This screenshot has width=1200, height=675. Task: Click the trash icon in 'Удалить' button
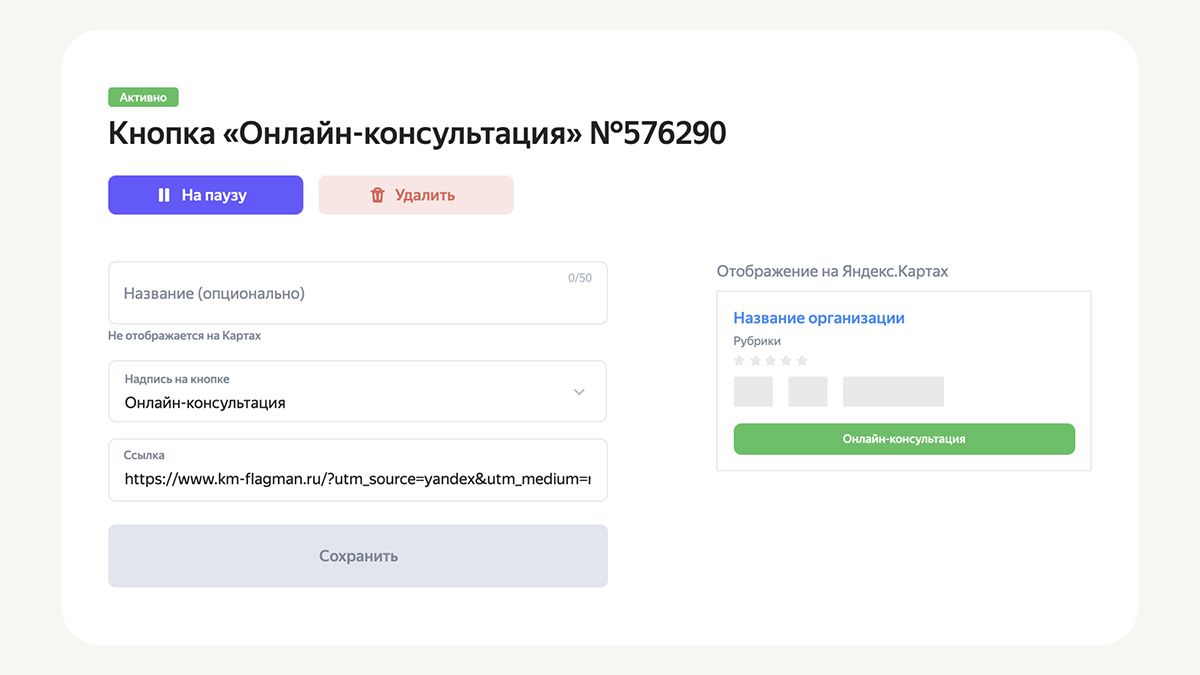point(378,195)
